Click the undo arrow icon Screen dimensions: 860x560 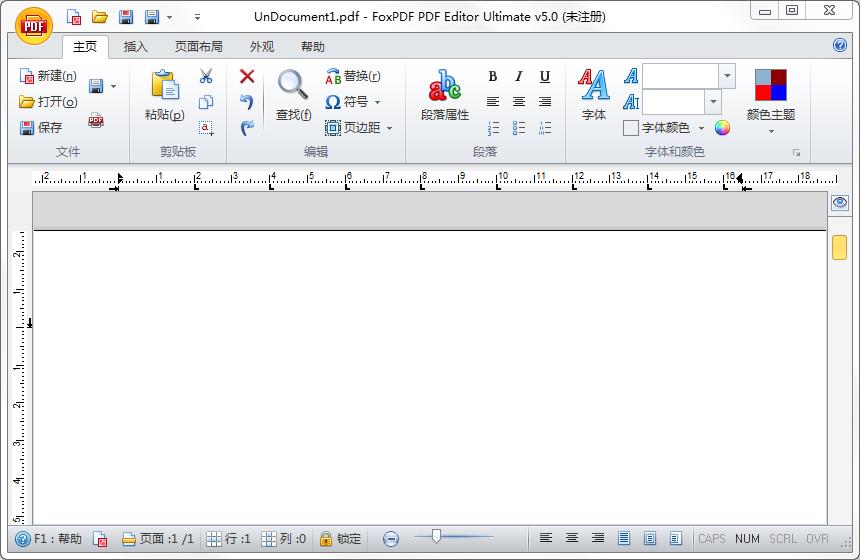pyautogui.click(x=247, y=102)
